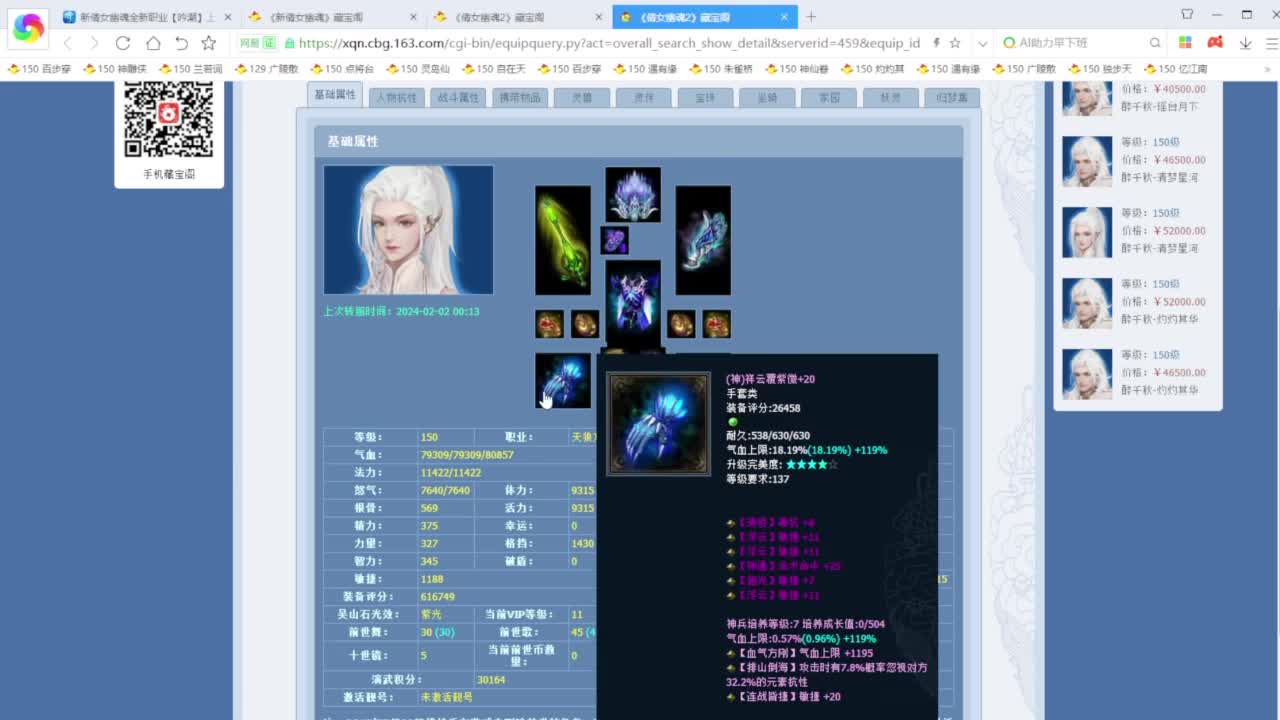Select the 人物抗性 tab

point(395,97)
